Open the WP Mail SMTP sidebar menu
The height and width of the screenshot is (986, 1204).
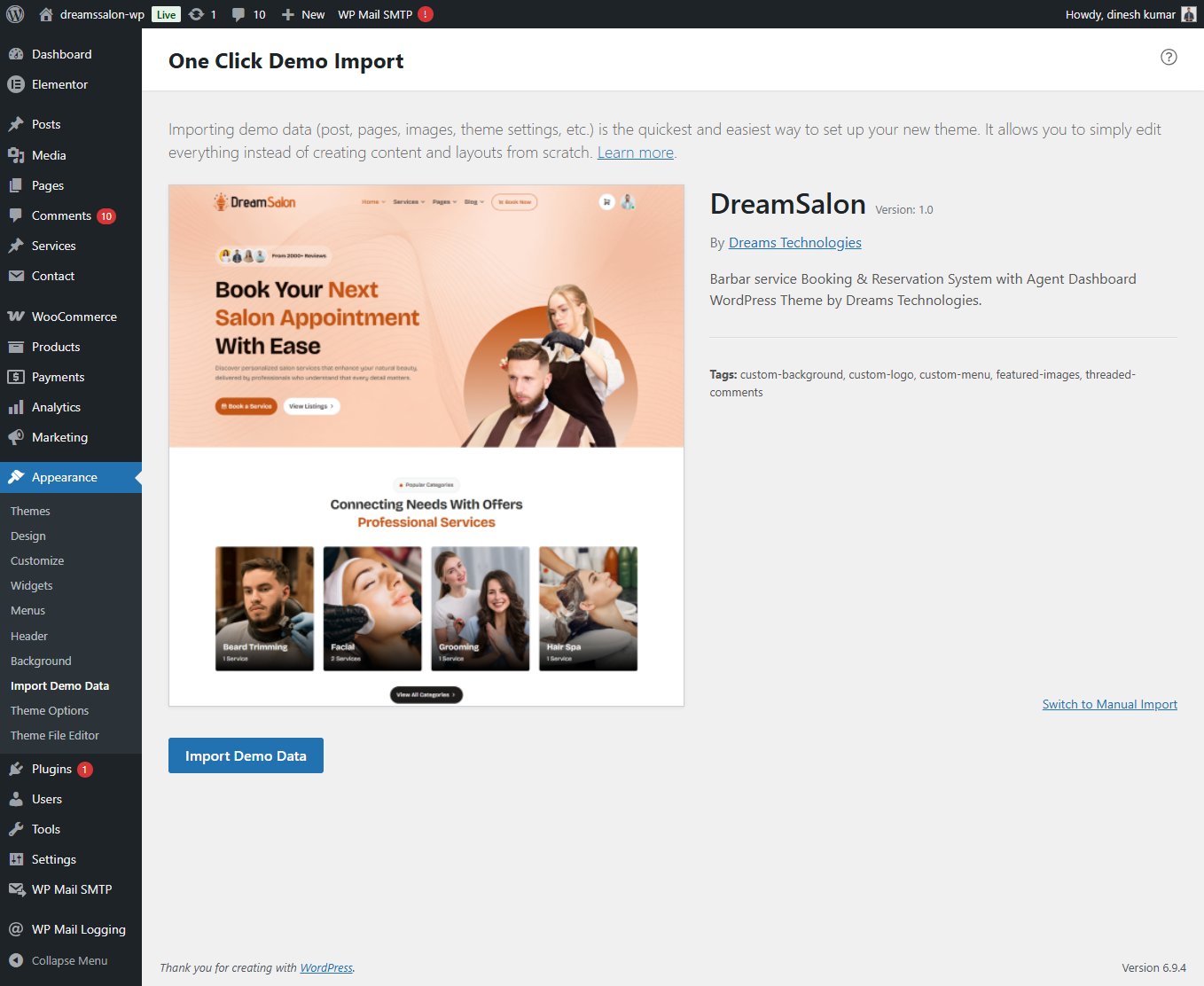tap(71, 889)
